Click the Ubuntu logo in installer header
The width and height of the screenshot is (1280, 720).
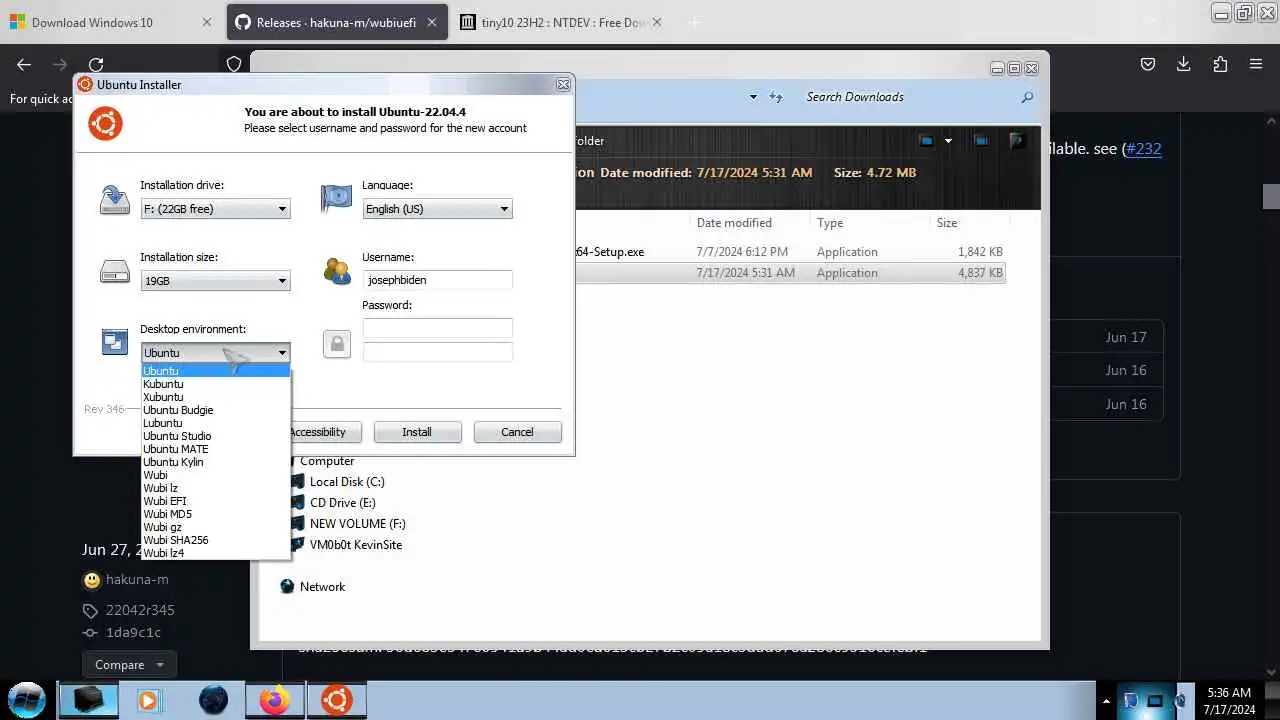pos(105,124)
